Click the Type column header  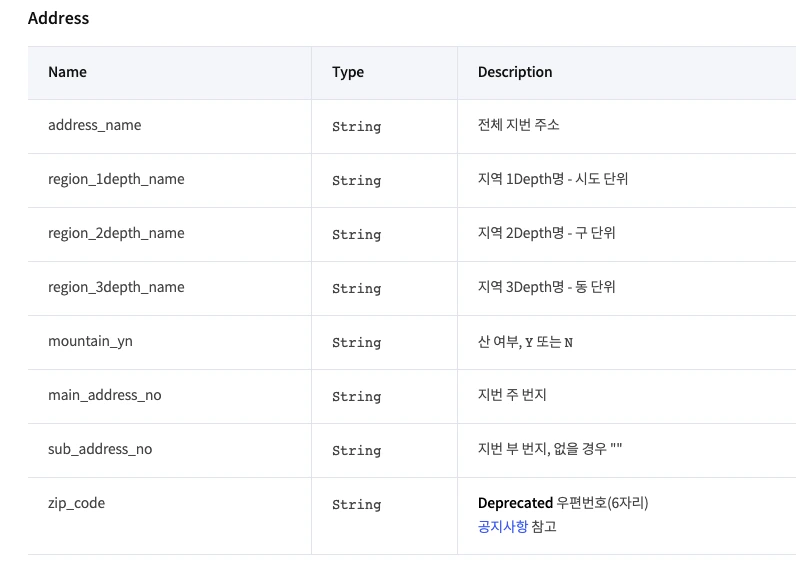pos(348,72)
